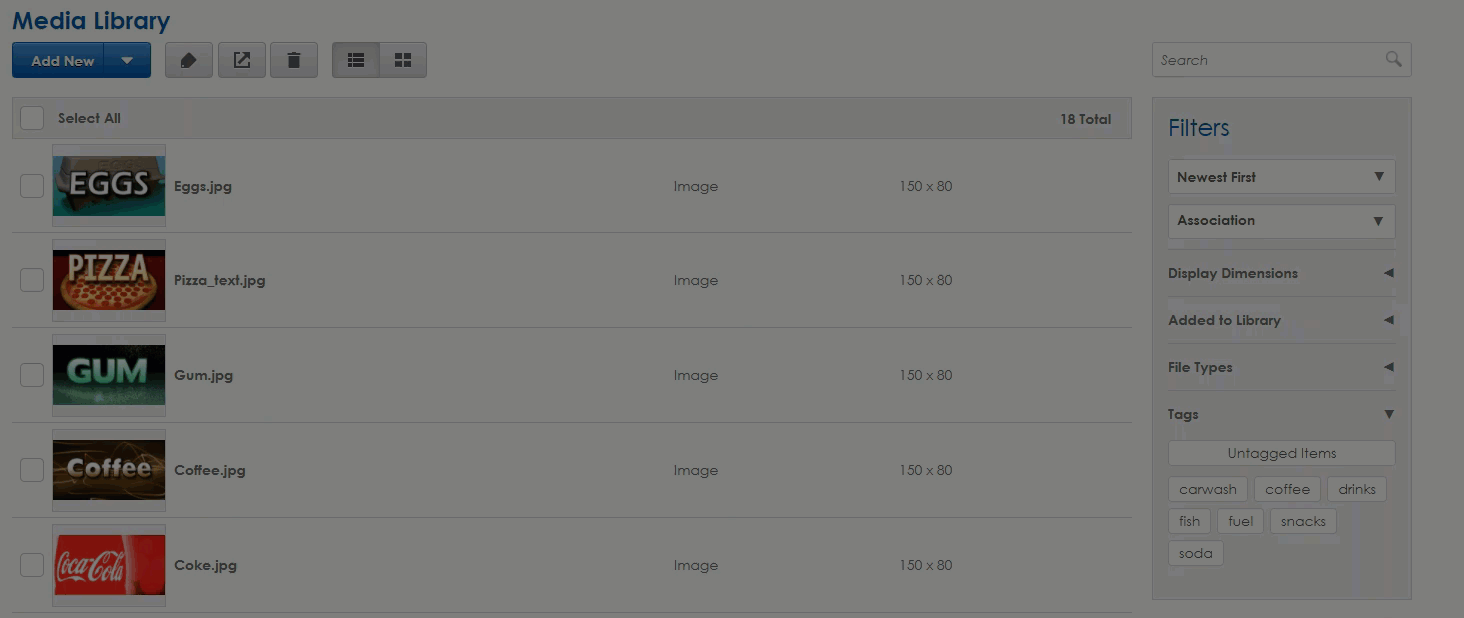Viewport: 1464px width, 618px height.
Task: Open the Add New dropdown arrow
Action: (127, 60)
